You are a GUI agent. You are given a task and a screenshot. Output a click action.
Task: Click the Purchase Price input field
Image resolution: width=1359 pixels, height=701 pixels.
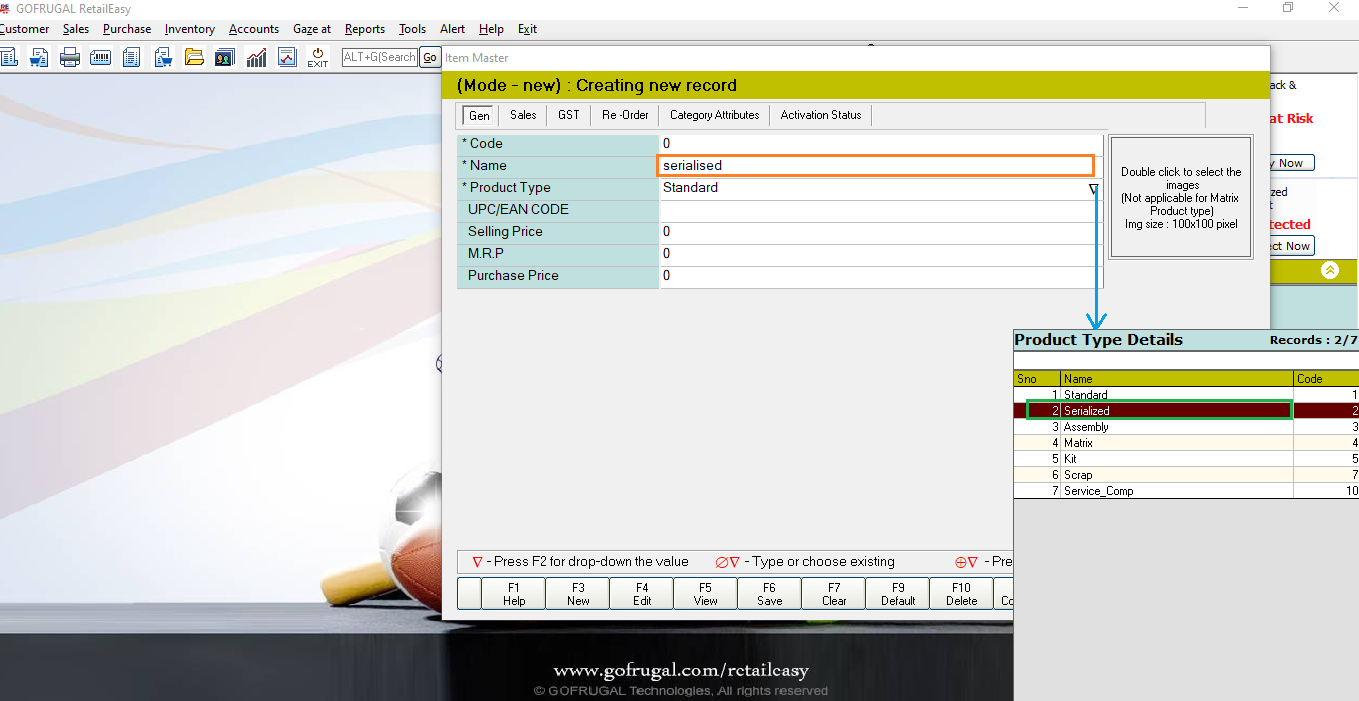tap(880, 276)
